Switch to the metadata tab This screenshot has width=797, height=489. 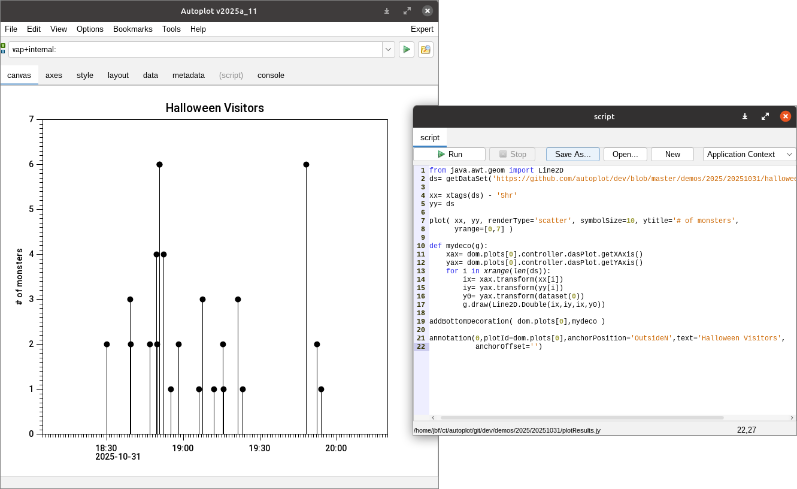click(188, 75)
